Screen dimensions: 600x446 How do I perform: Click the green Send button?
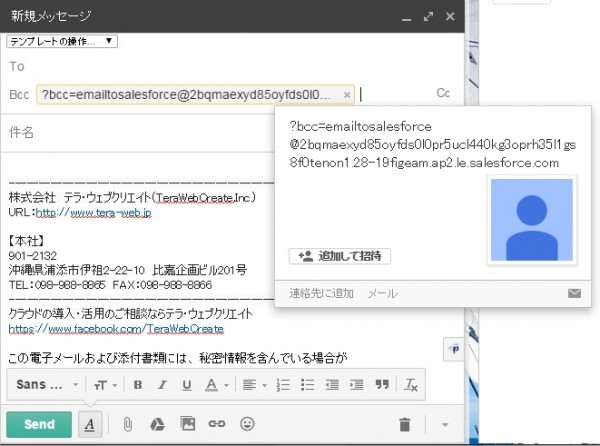click(39, 424)
